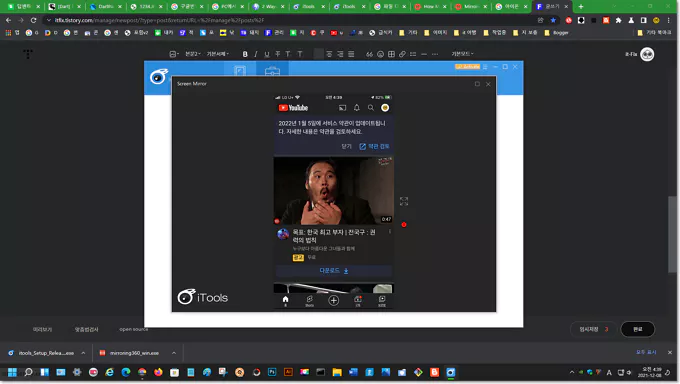Open mirroring360_win.exe downloaded file
The height and width of the screenshot is (384, 680).
click(x=129, y=353)
